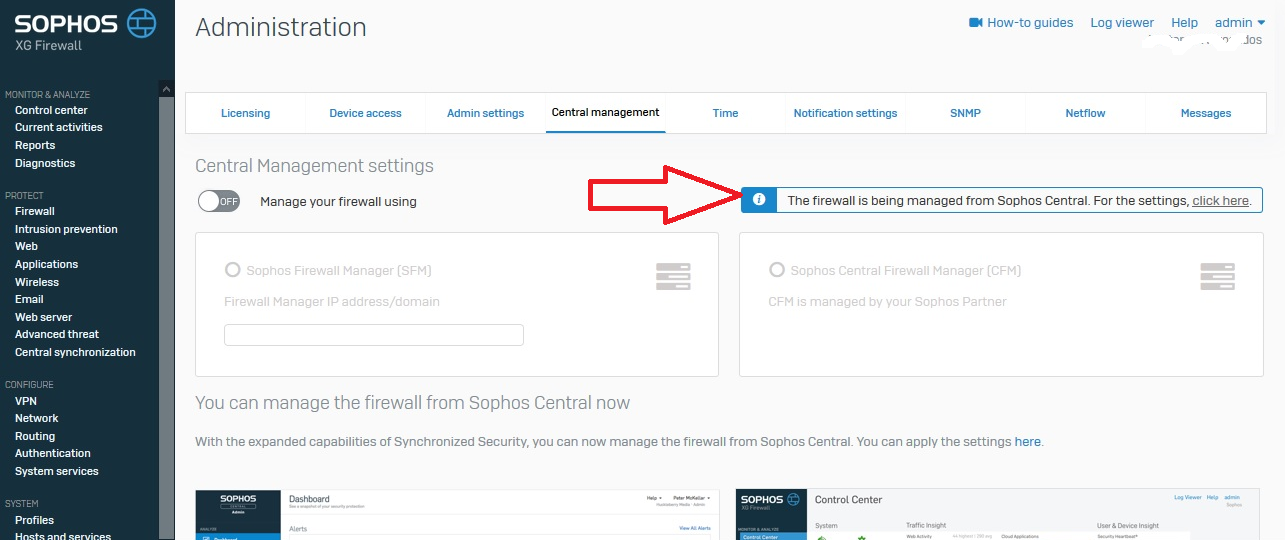Click the 'CFM is managed by your Sophos Partner' text
Image resolution: width=1285 pixels, height=540 pixels.
(x=887, y=301)
